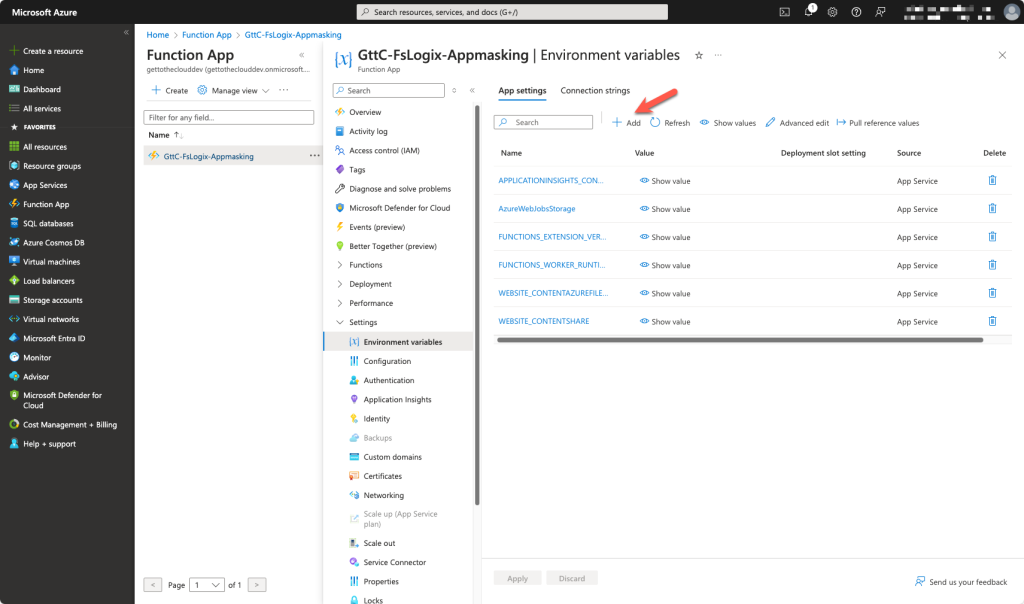The height and width of the screenshot is (604, 1024).
Task: Click Pull reference values
Action: (x=878, y=123)
